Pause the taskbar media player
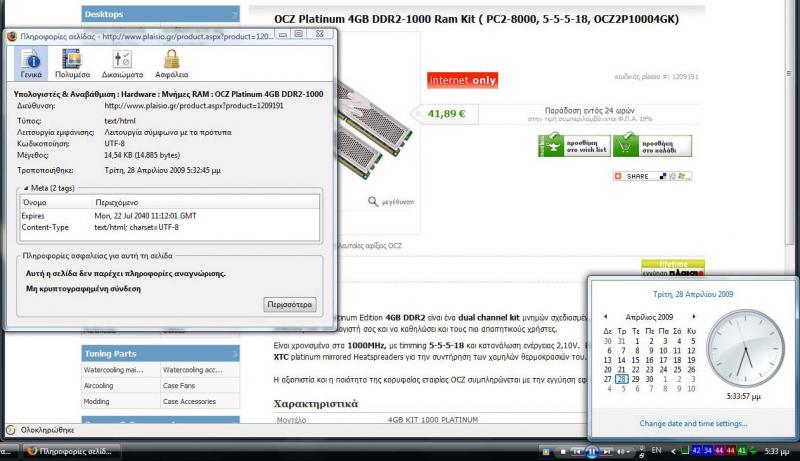This screenshot has height=461, width=800. point(592,452)
